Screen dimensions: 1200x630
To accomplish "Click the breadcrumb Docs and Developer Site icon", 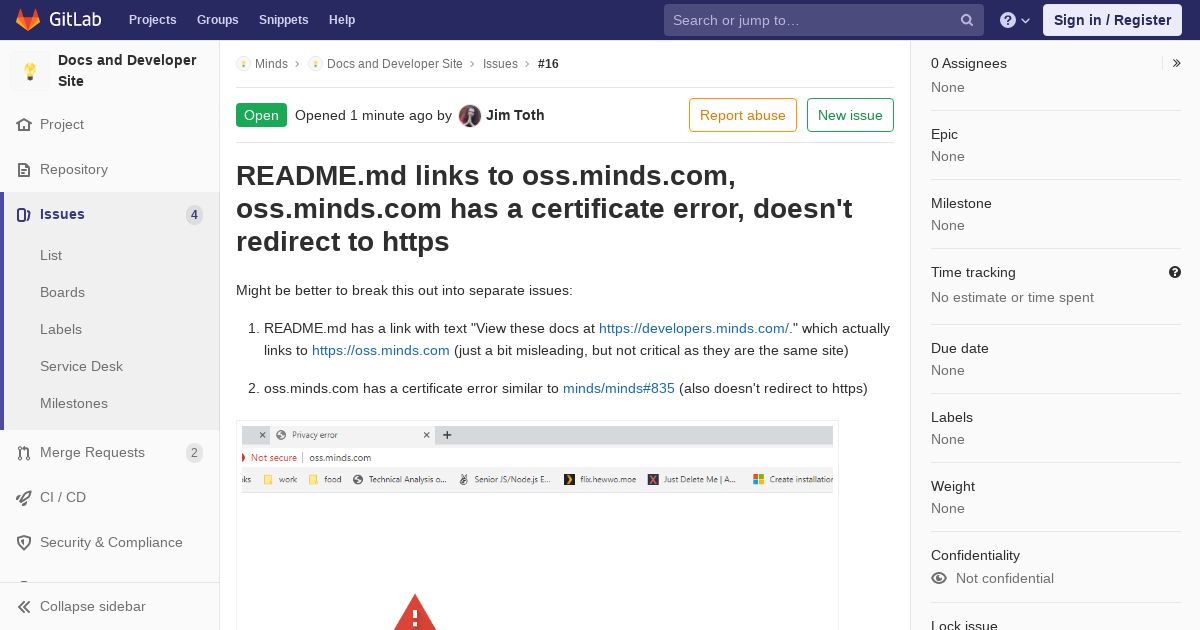I will (315, 64).
